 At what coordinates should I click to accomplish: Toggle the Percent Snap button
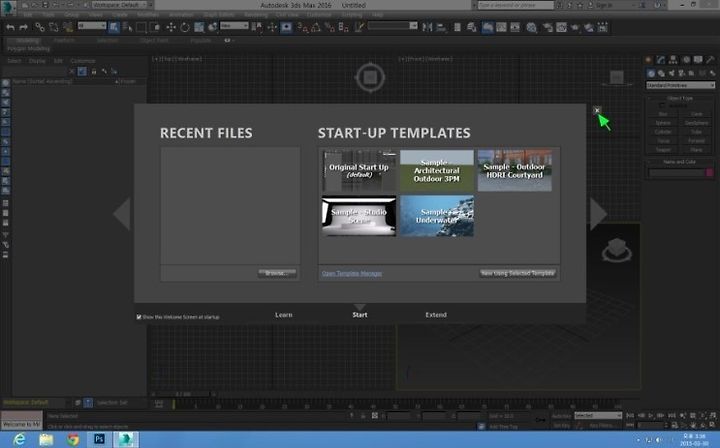tap(330, 28)
